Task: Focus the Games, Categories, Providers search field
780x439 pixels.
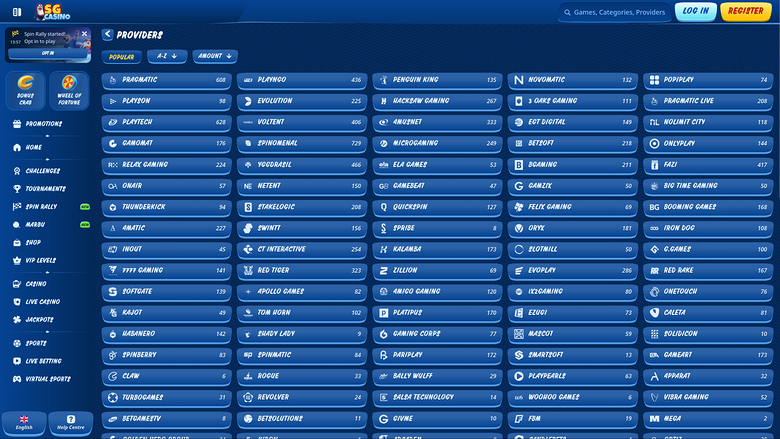Action: (614, 12)
